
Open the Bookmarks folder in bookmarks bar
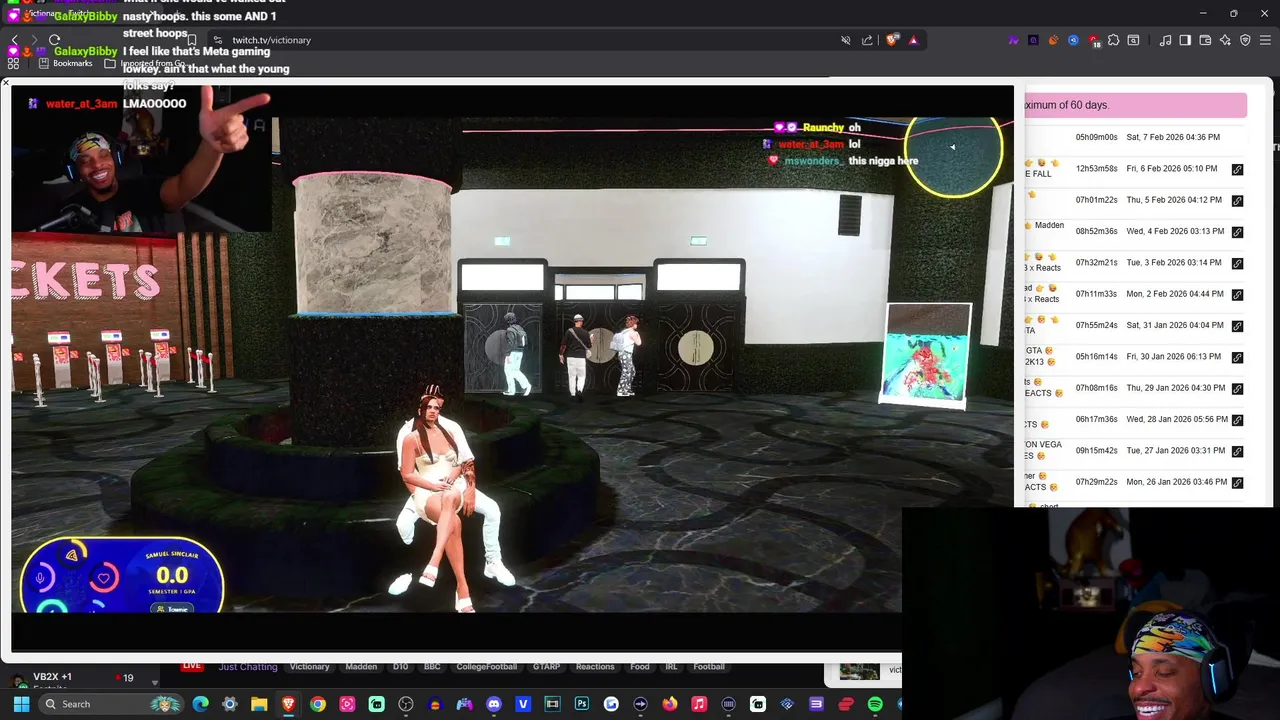tap(66, 63)
